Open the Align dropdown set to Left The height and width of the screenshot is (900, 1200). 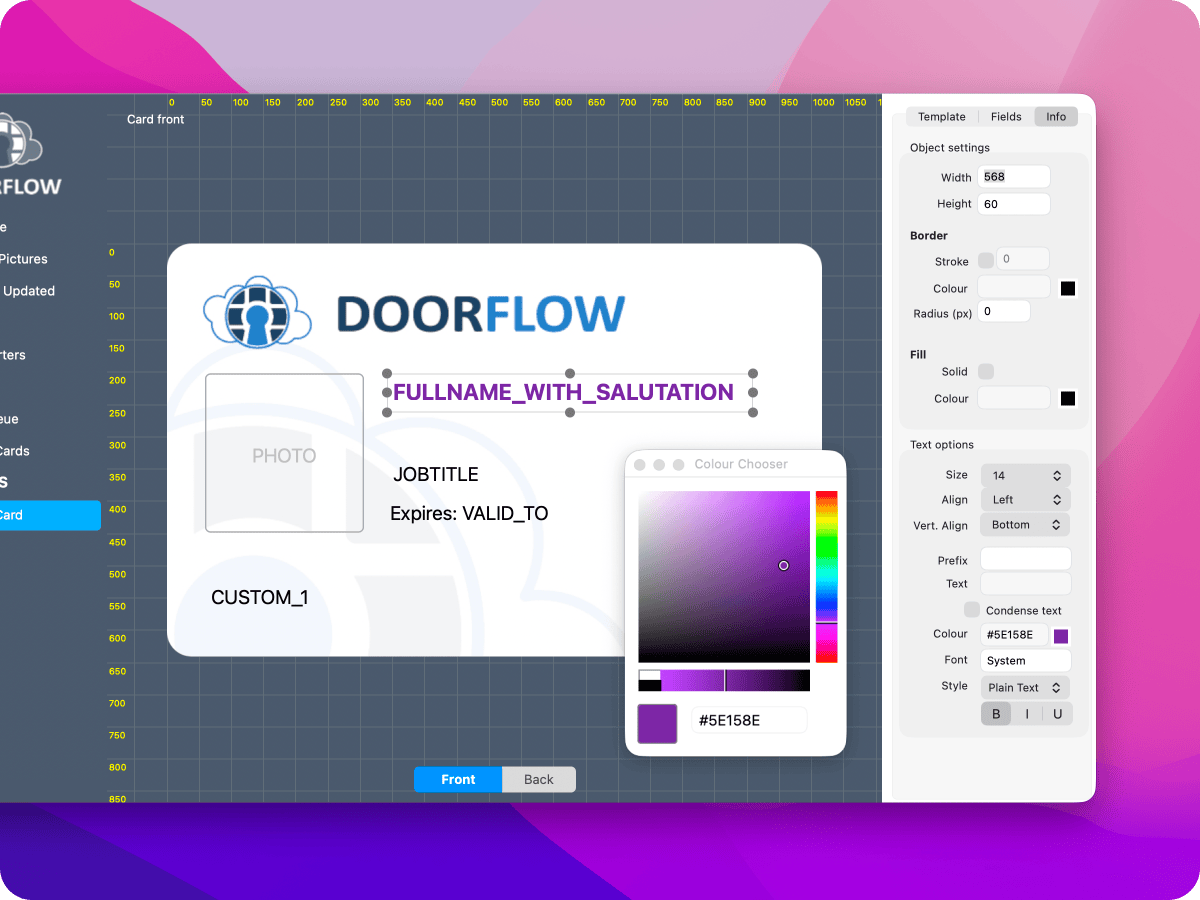pyautogui.click(x=1026, y=500)
